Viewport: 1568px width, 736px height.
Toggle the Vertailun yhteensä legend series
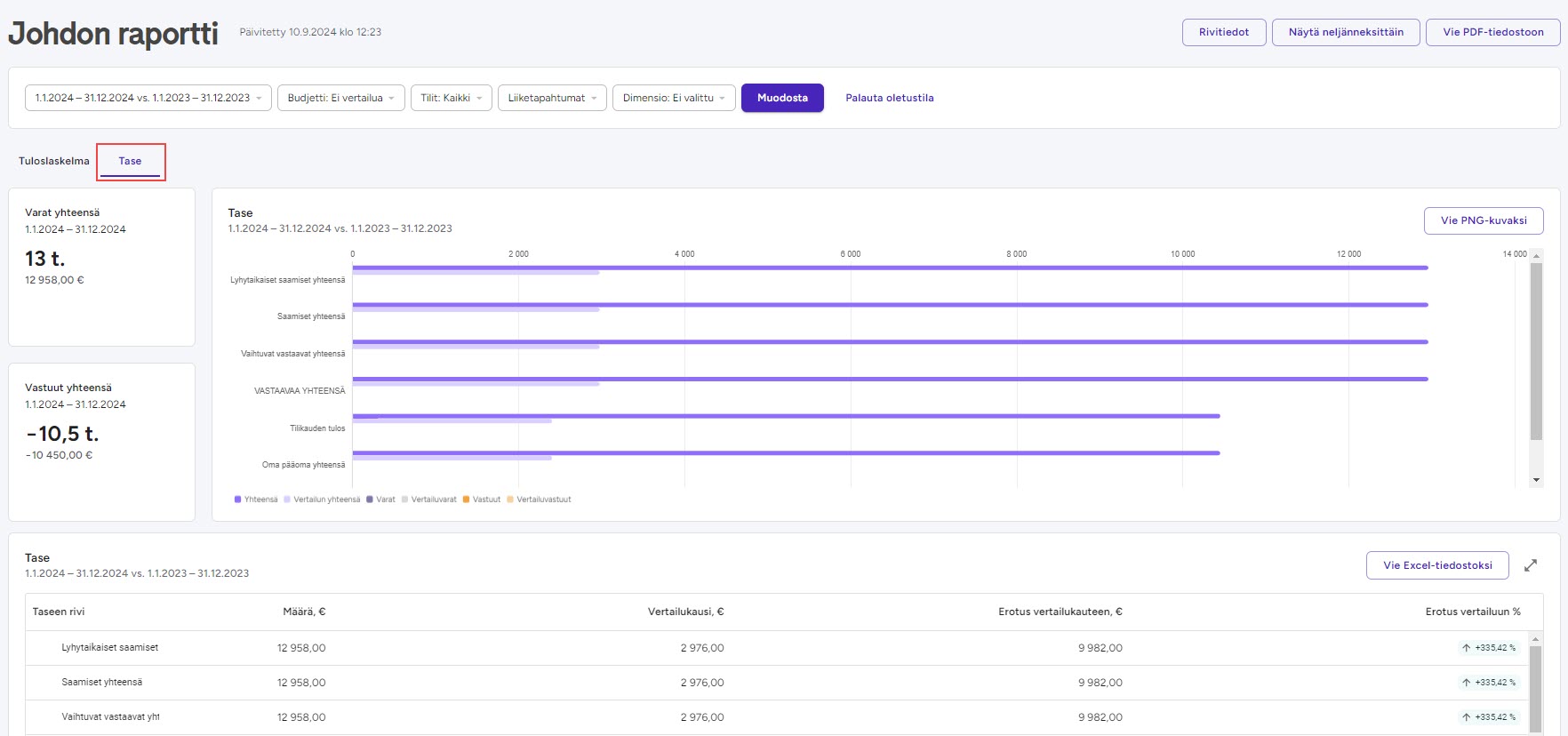coord(322,500)
